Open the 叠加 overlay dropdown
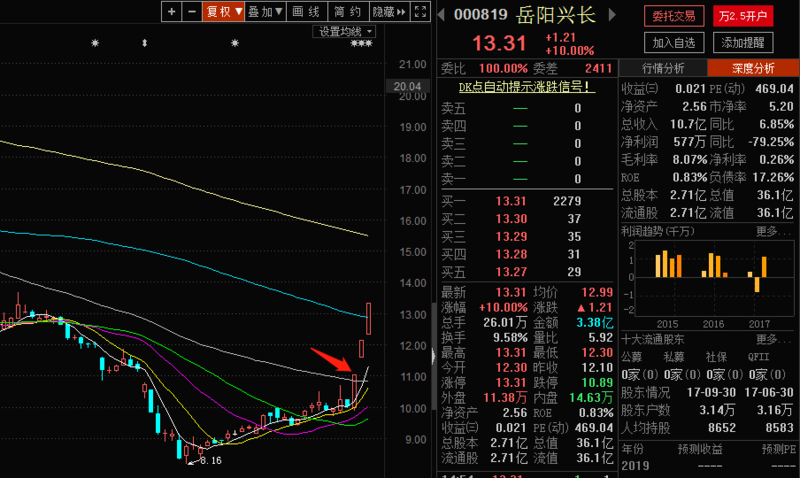The width and height of the screenshot is (800, 478). pos(265,12)
